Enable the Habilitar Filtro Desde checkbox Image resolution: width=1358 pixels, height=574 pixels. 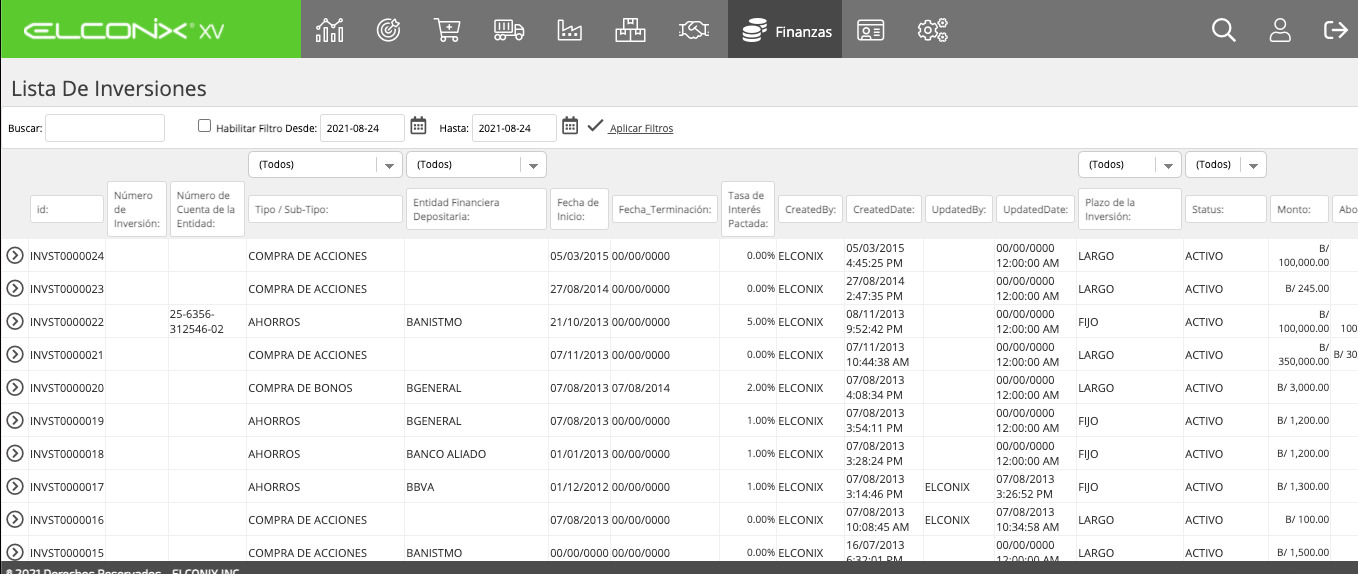(x=204, y=126)
